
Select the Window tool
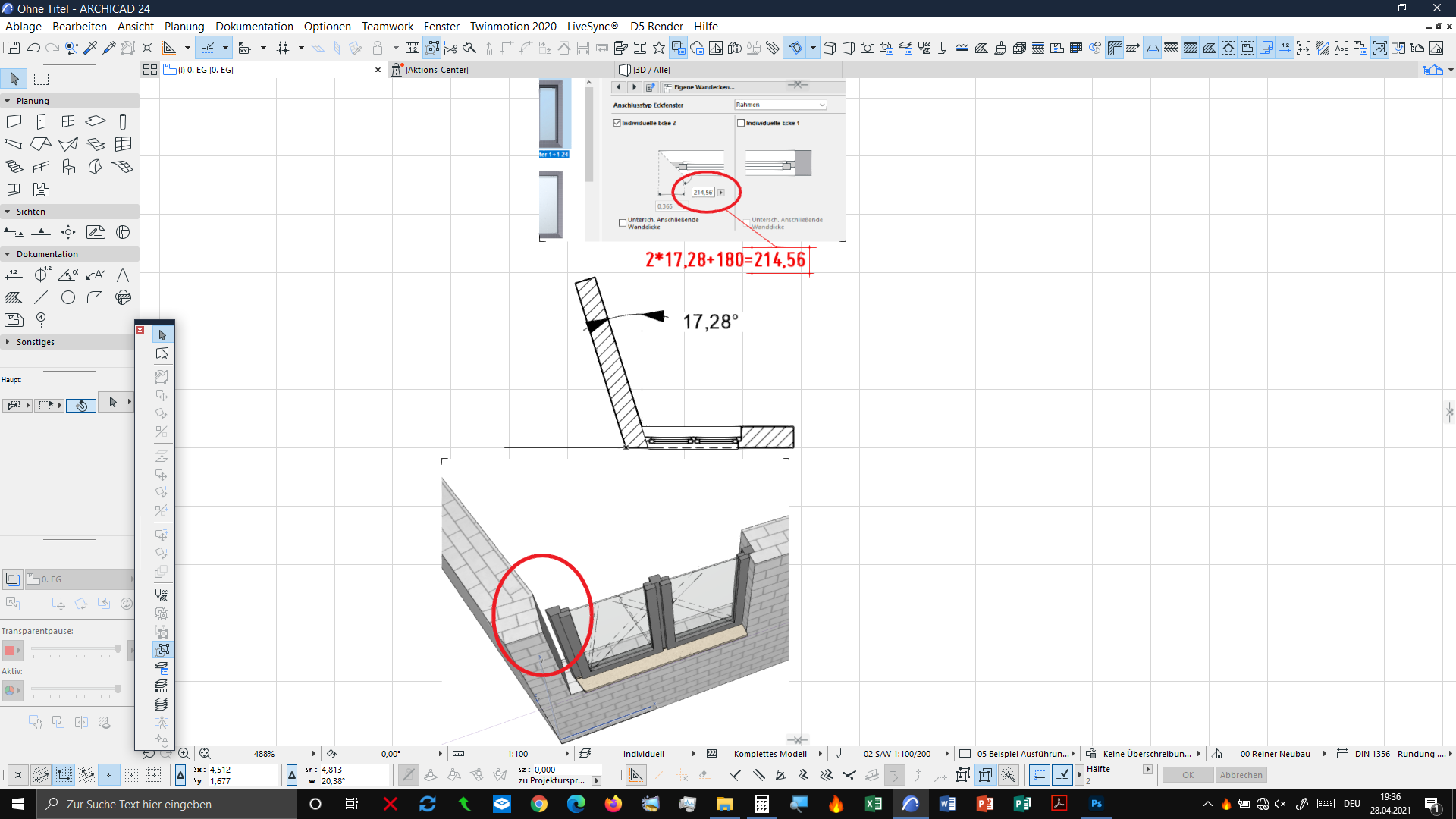(68, 121)
